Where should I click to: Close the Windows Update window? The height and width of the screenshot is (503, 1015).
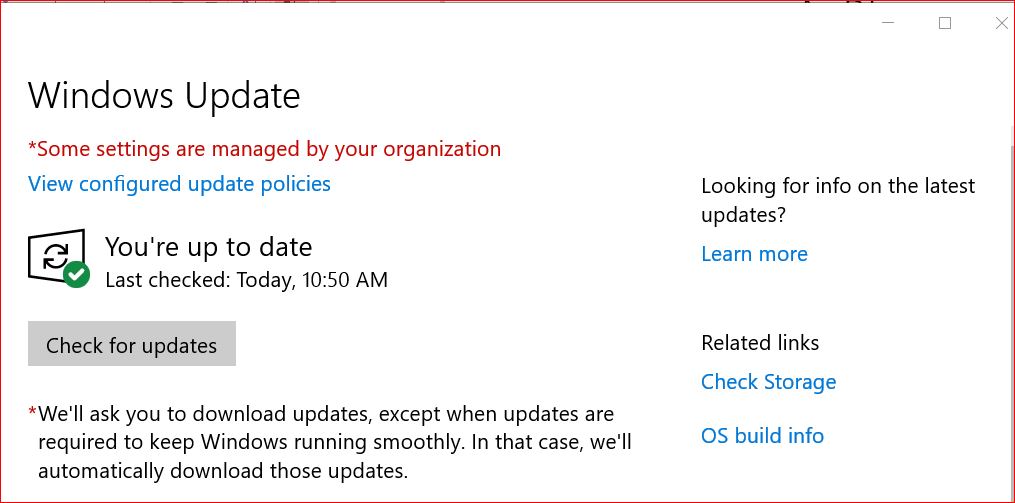1001,24
